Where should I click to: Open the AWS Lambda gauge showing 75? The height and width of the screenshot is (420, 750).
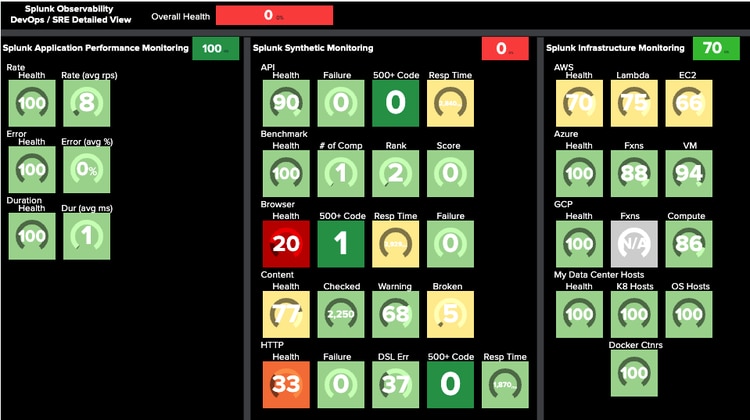(x=634, y=104)
